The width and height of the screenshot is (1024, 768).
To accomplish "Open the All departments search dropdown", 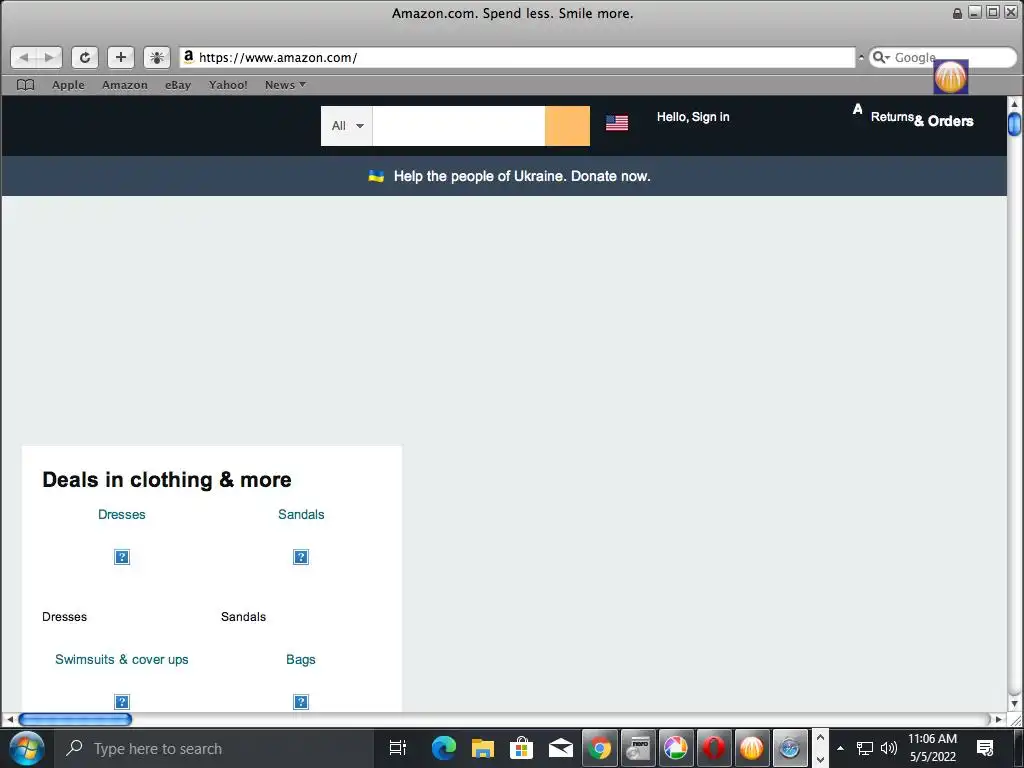I will (347, 125).
